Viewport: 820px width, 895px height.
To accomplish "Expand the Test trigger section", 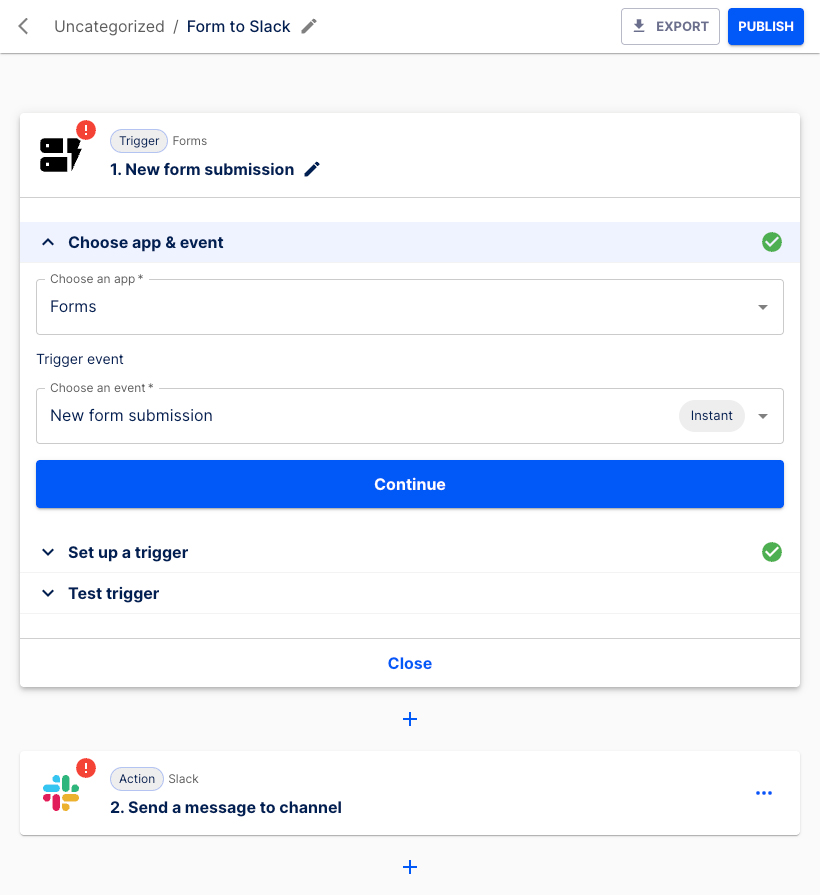I will click(x=47, y=593).
